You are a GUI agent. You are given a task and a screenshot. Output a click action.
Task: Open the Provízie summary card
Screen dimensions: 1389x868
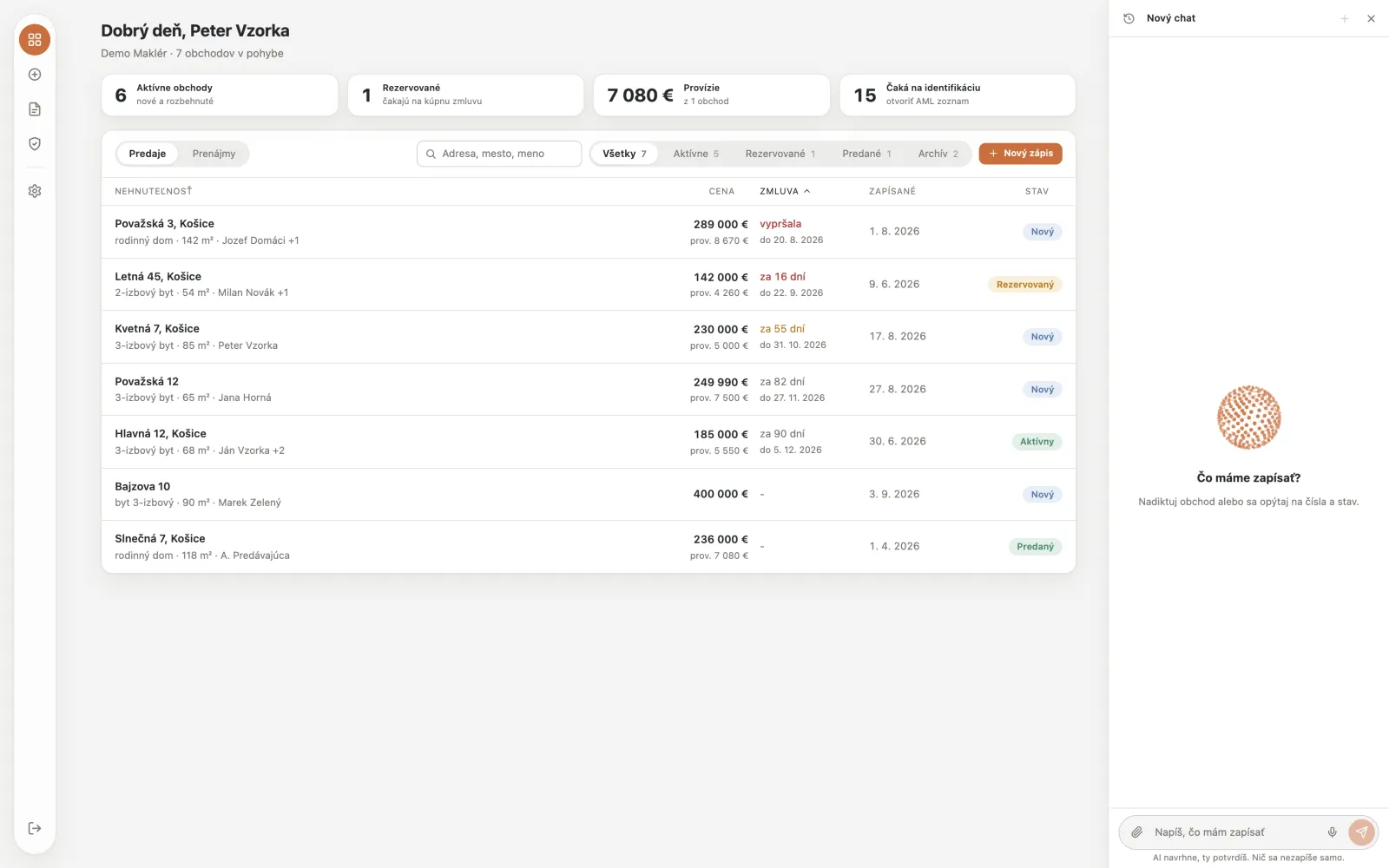click(712, 95)
